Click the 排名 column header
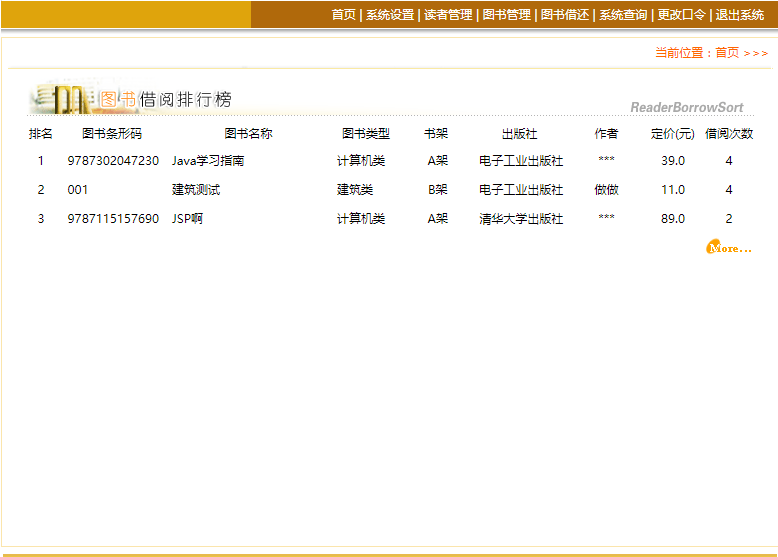Image resolution: width=778 pixels, height=557 pixels. [x=41, y=133]
